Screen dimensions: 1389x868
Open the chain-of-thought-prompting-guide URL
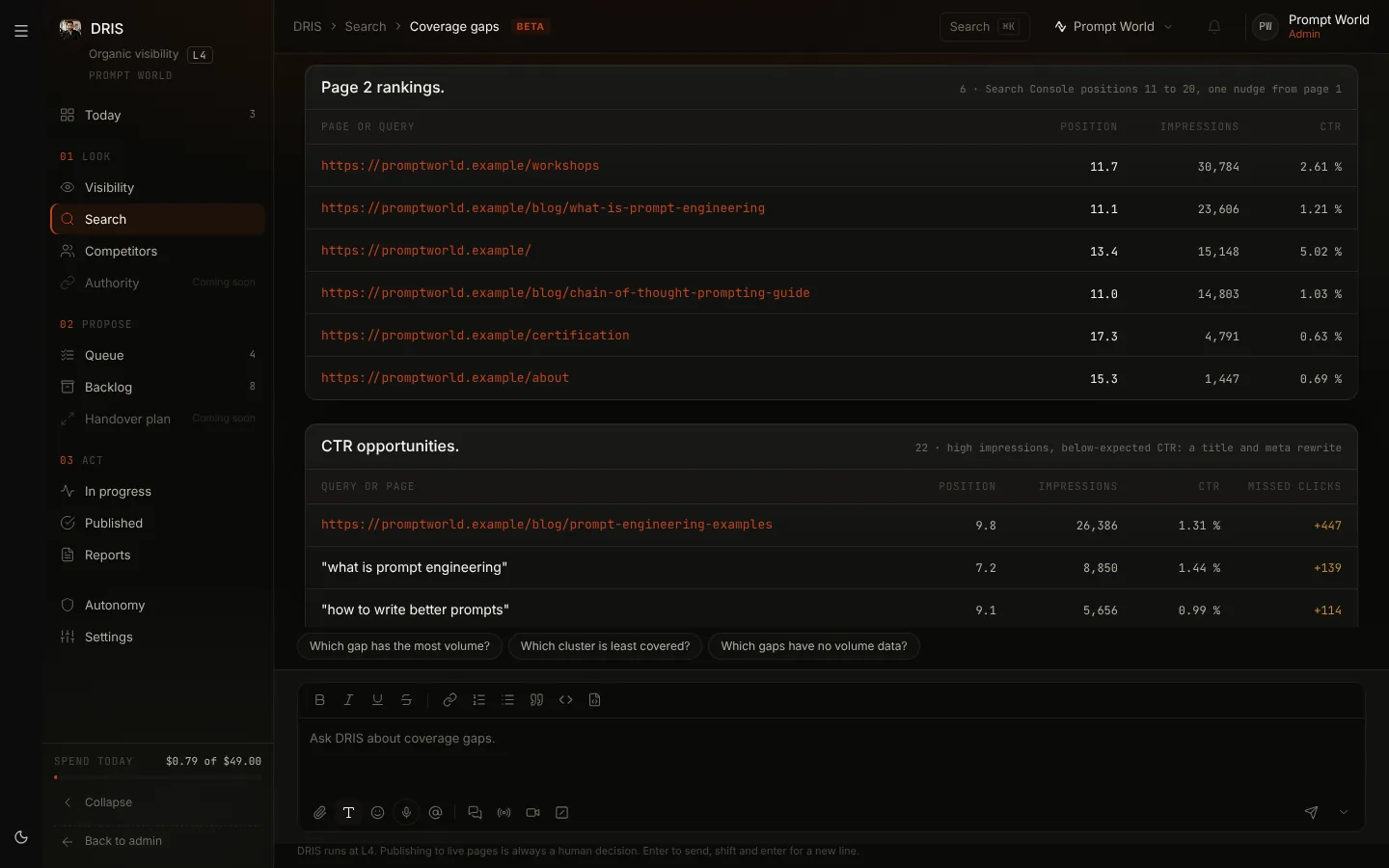[x=565, y=293]
